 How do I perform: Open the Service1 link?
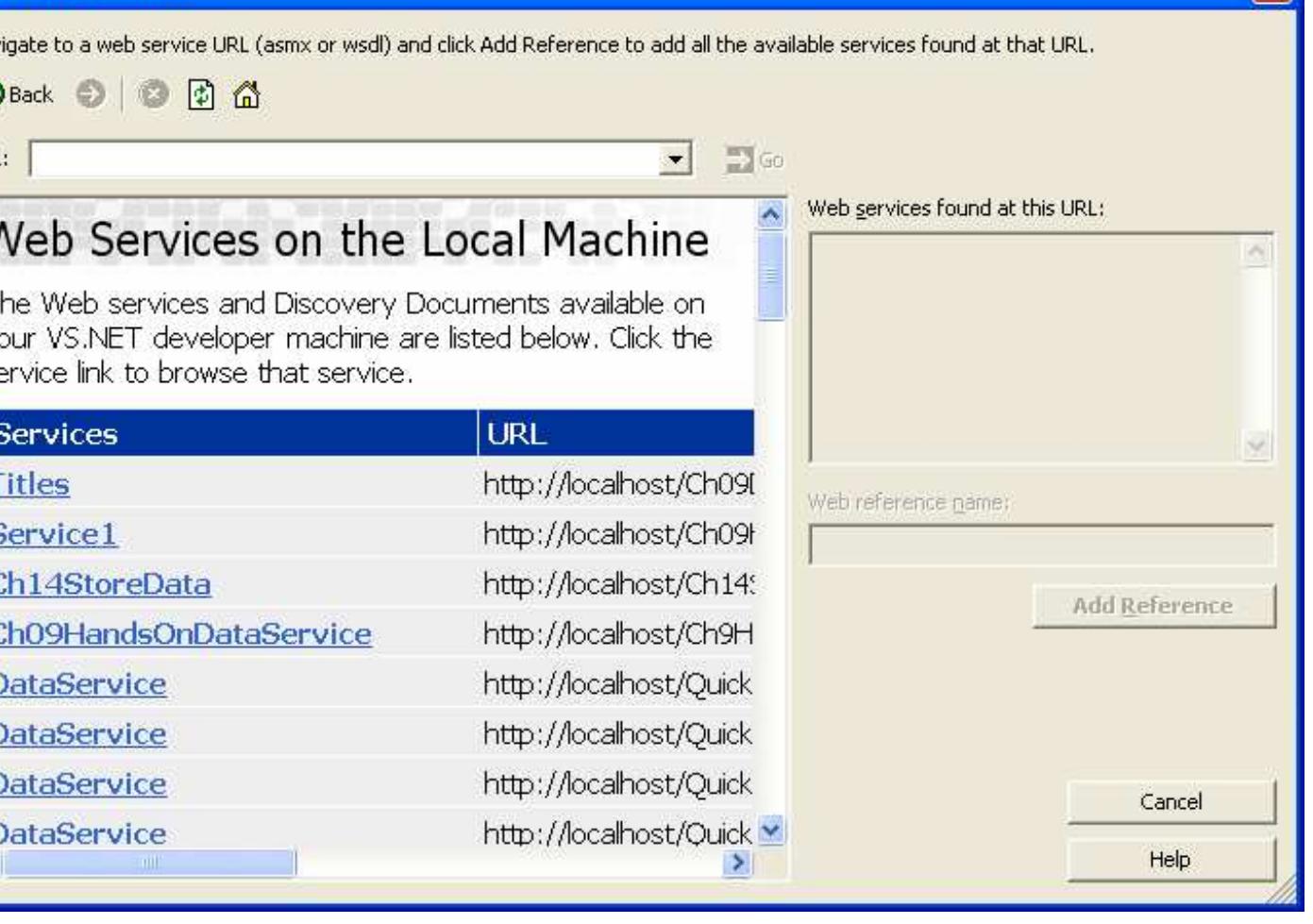coord(58,534)
